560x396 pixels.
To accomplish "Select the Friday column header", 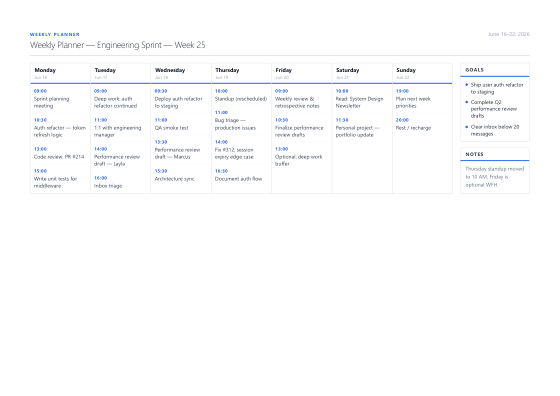I will pyautogui.click(x=302, y=73).
